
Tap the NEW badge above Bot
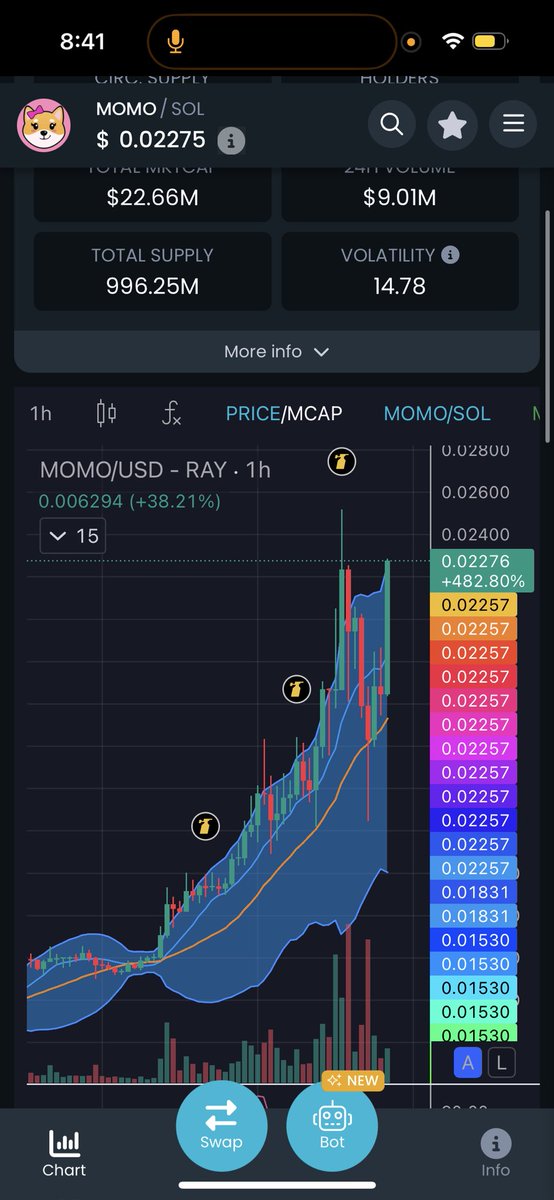pos(353,1080)
